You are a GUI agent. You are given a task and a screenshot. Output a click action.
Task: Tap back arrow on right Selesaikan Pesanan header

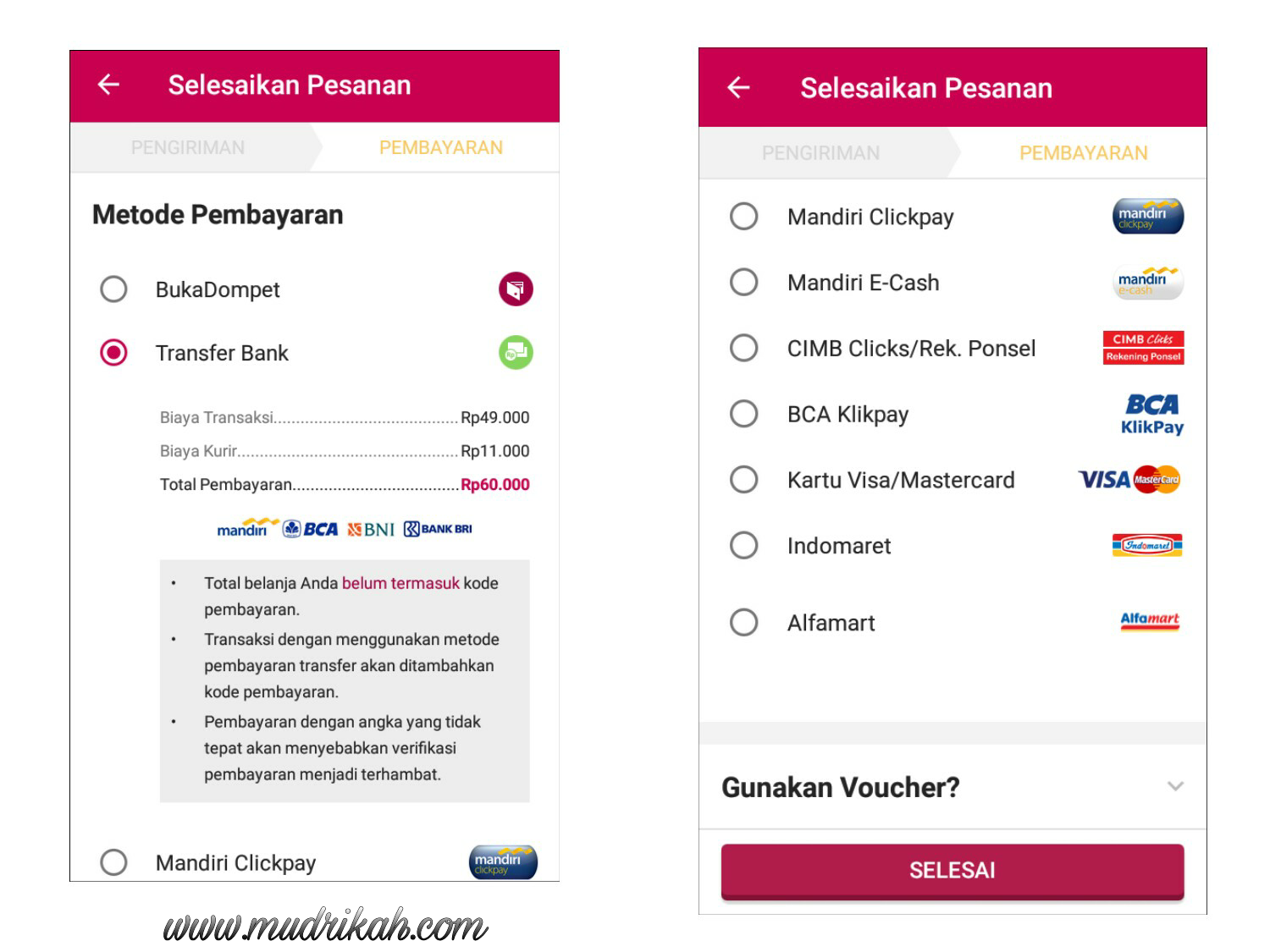pyautogui.click(x=738, y=87)
